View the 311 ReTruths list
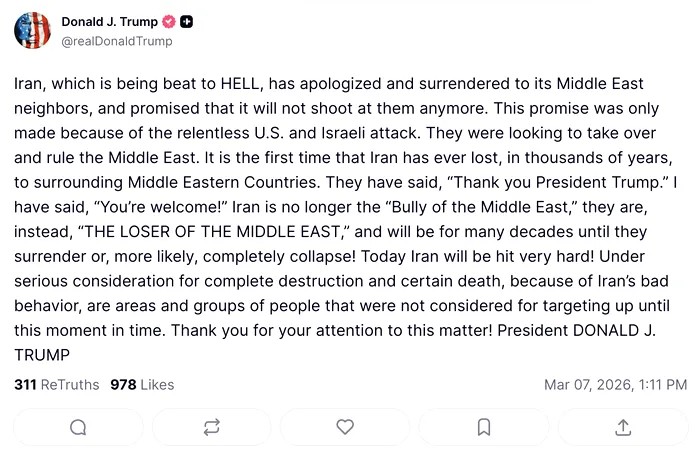 (x=56, y=384)
